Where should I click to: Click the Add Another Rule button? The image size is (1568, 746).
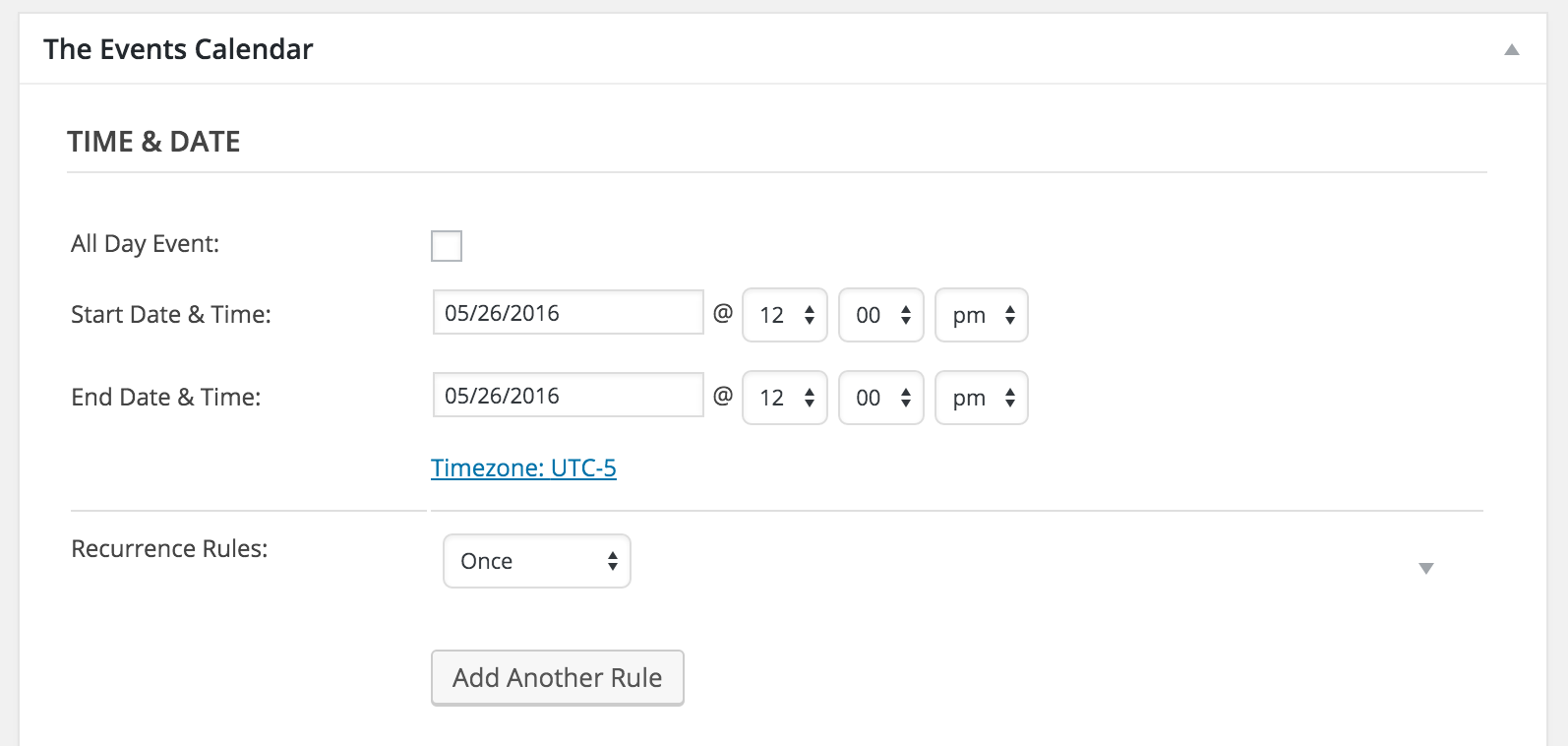558,677
